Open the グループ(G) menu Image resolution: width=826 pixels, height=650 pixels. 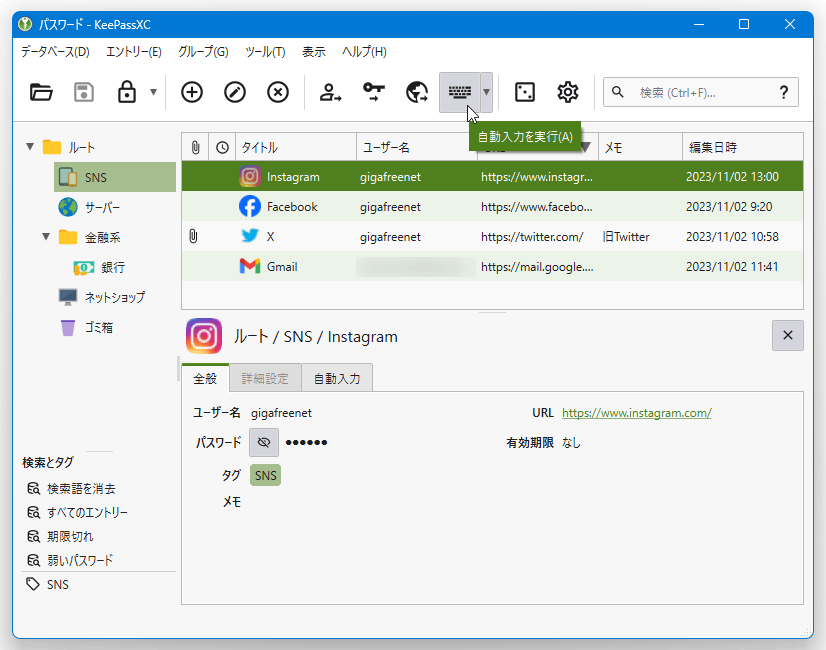click(203, 52)
